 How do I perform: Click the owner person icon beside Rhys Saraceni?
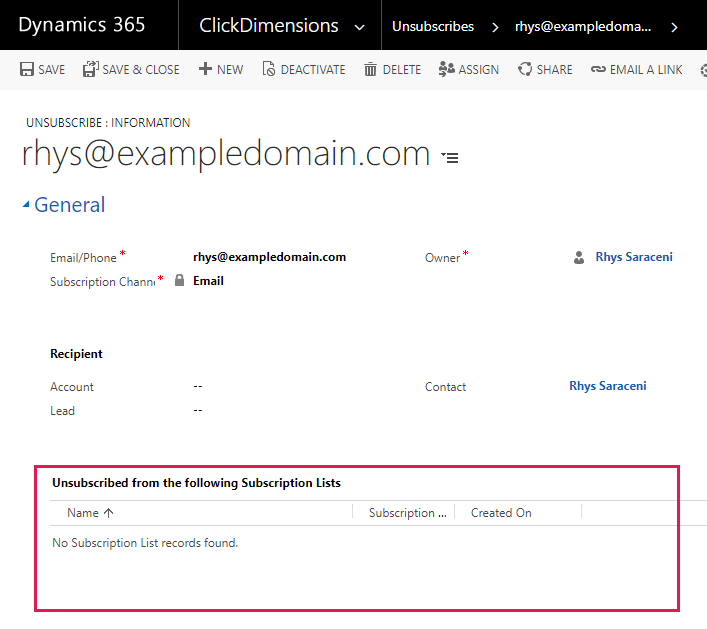[579, 257]
